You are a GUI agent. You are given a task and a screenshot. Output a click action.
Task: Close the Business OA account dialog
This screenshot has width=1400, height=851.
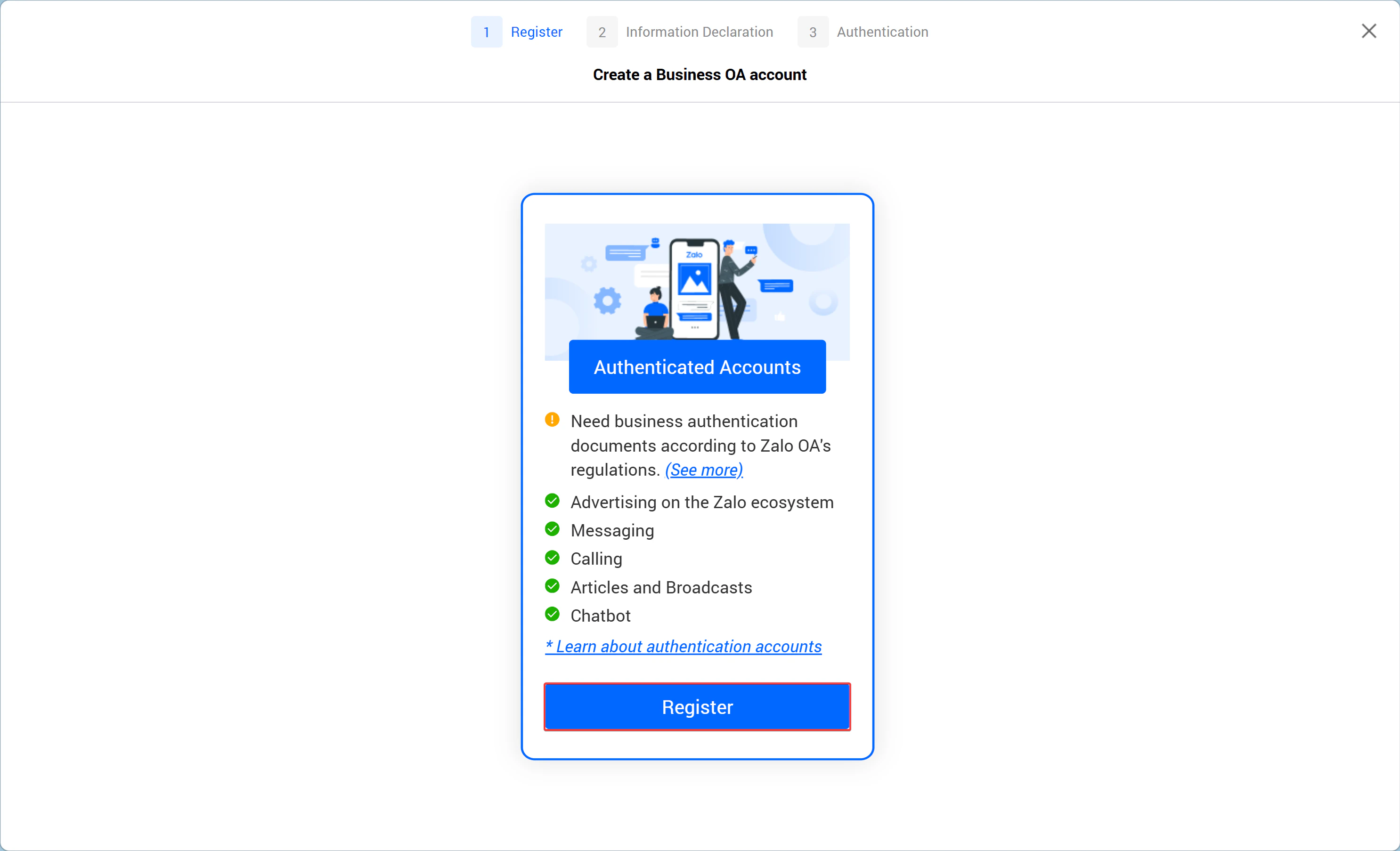click(1369, 31)
